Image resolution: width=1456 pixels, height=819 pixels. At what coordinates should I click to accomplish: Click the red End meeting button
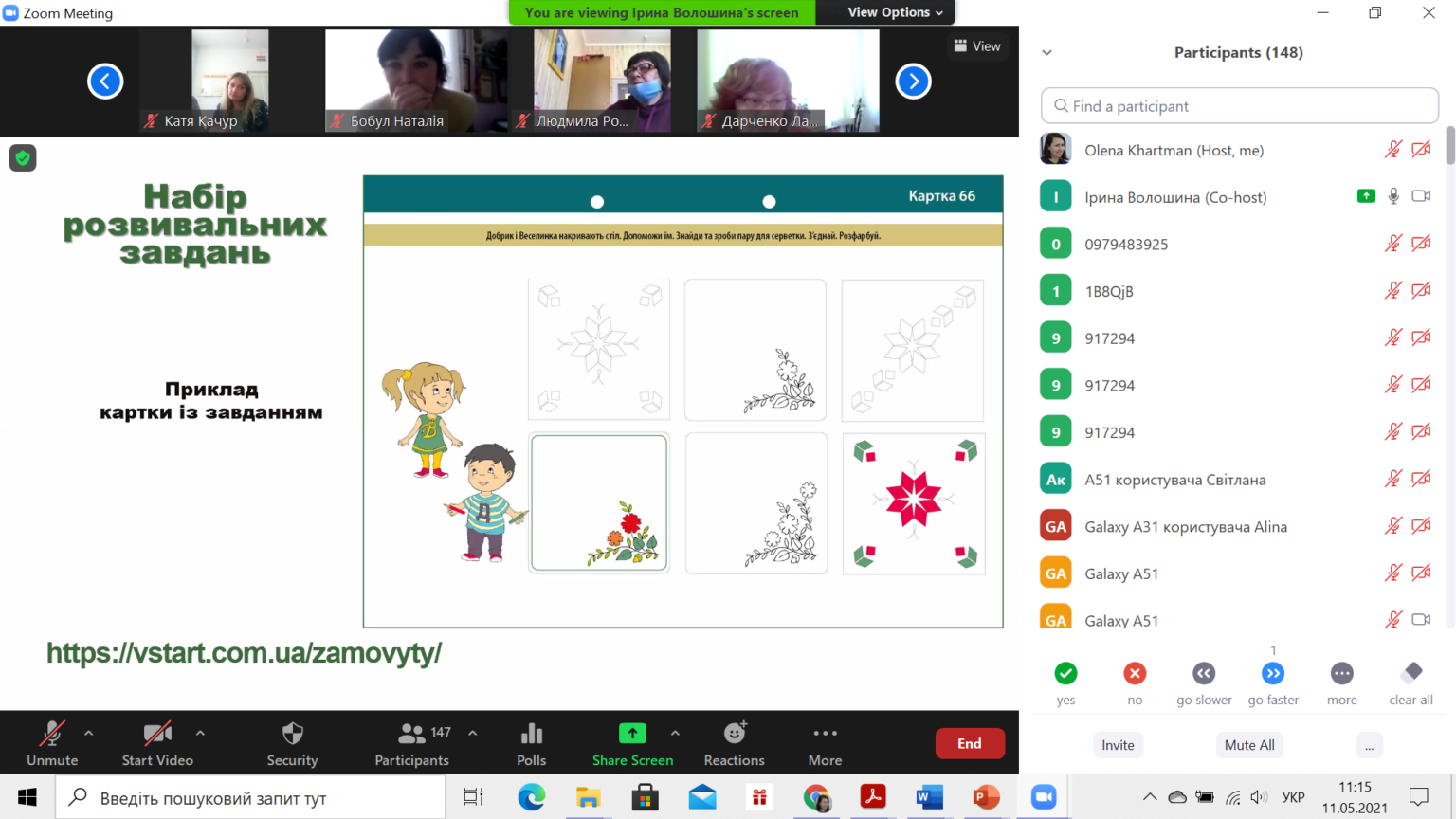tap(970, 744)
